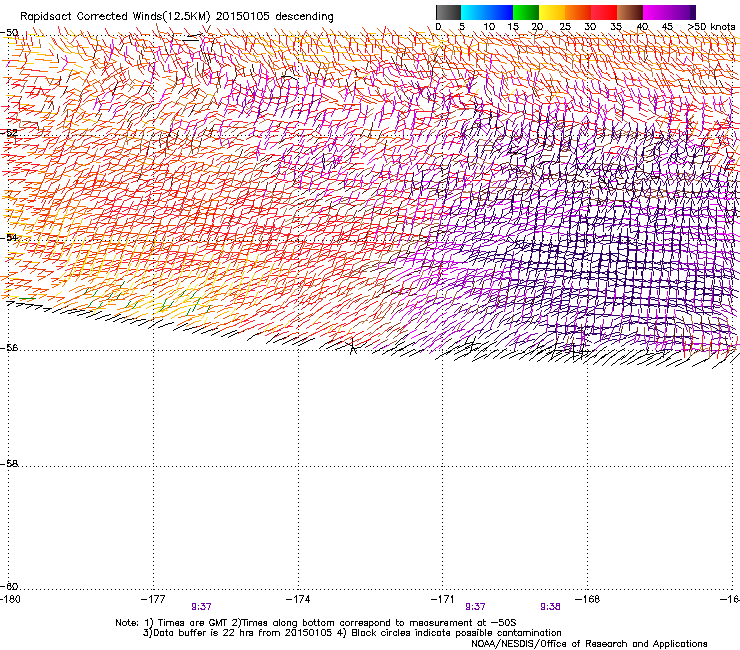Click the -174 longitude axis label
Image resolution: width=740 pixels, height=650 pixels.
tap(298, 599)
